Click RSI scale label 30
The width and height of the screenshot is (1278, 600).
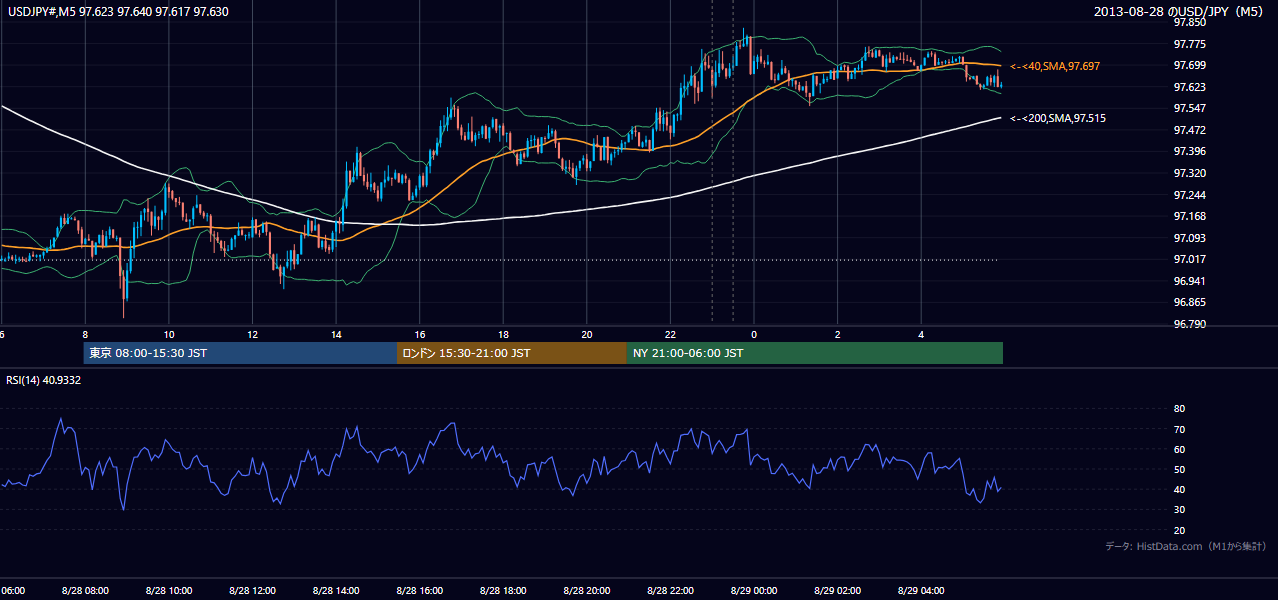coord(1179,510)
